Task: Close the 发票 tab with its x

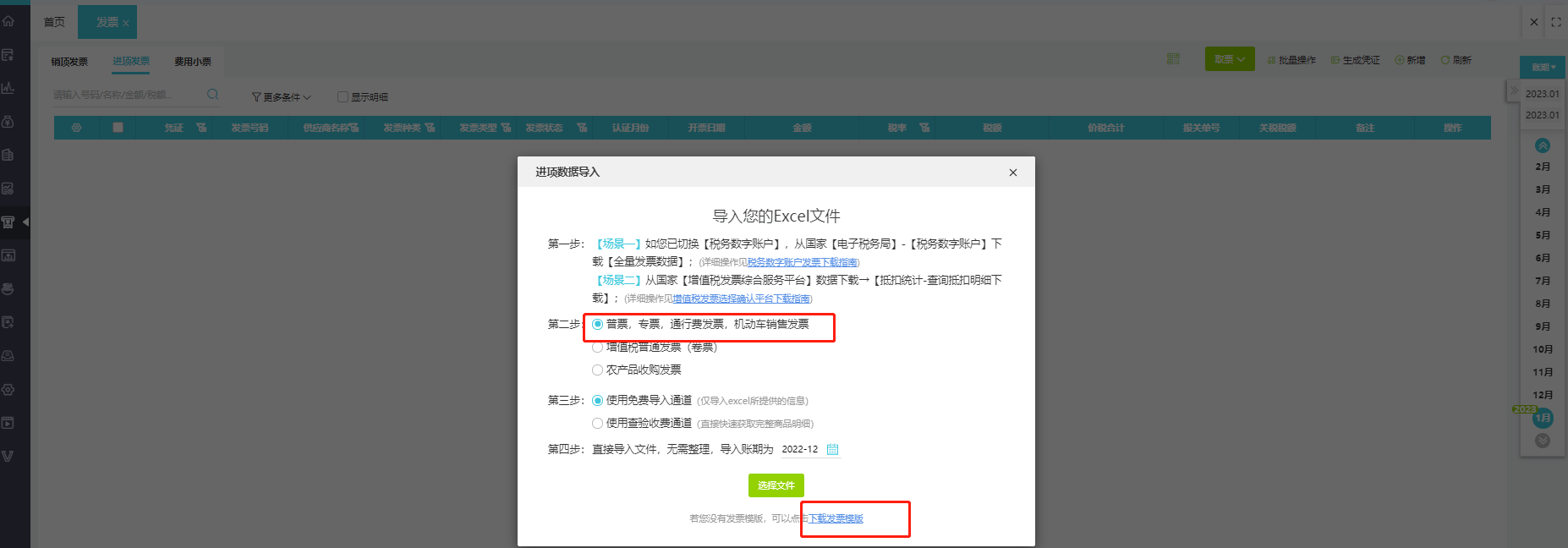Action: pyautogui.click(x=126, y=24)
